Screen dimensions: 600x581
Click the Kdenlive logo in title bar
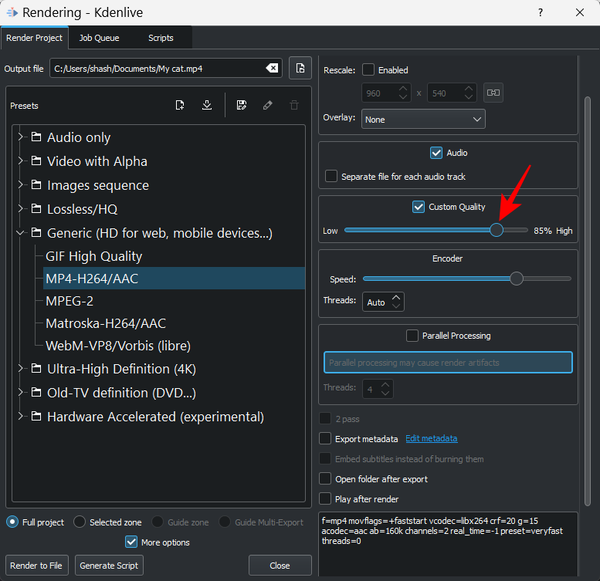12,13
